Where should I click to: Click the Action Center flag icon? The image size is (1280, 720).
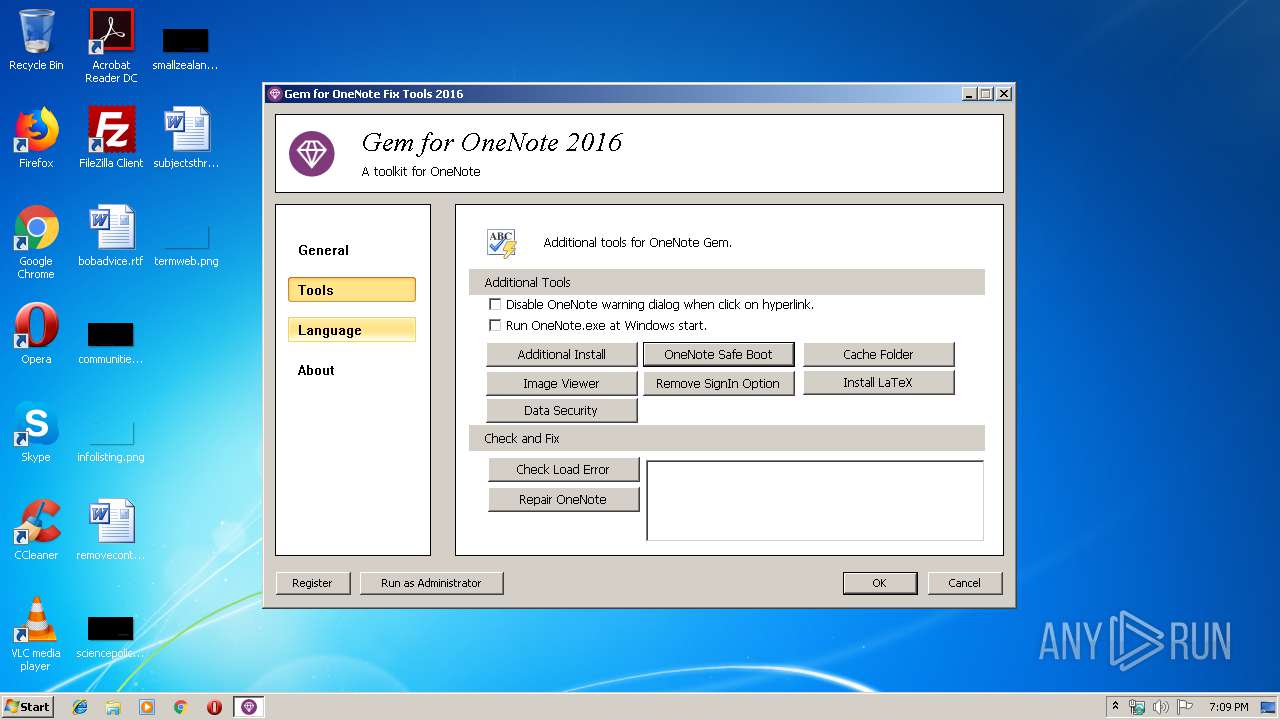pos(1185,707)
